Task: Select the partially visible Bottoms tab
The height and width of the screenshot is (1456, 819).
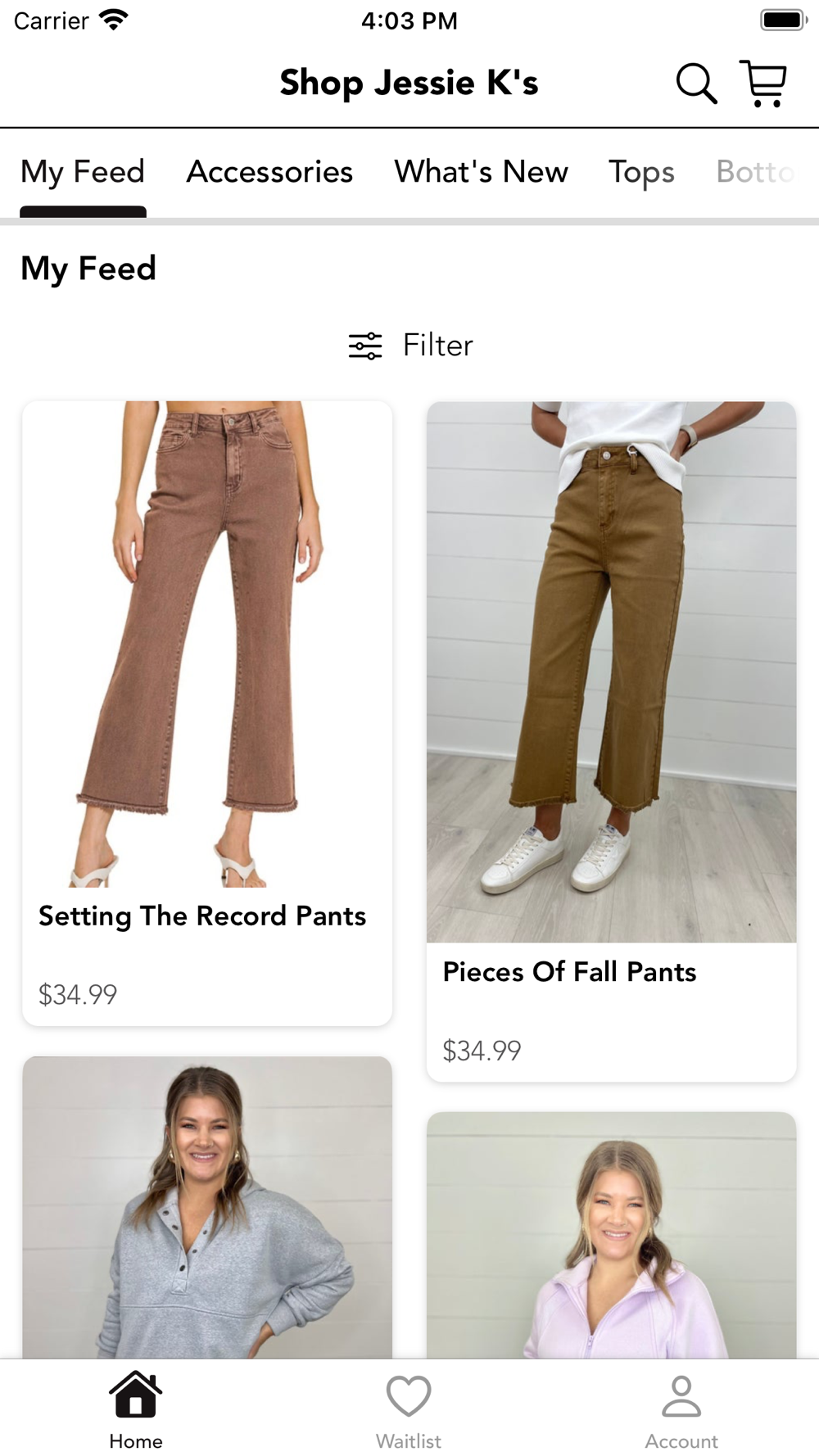Action: tap(755, 172)
